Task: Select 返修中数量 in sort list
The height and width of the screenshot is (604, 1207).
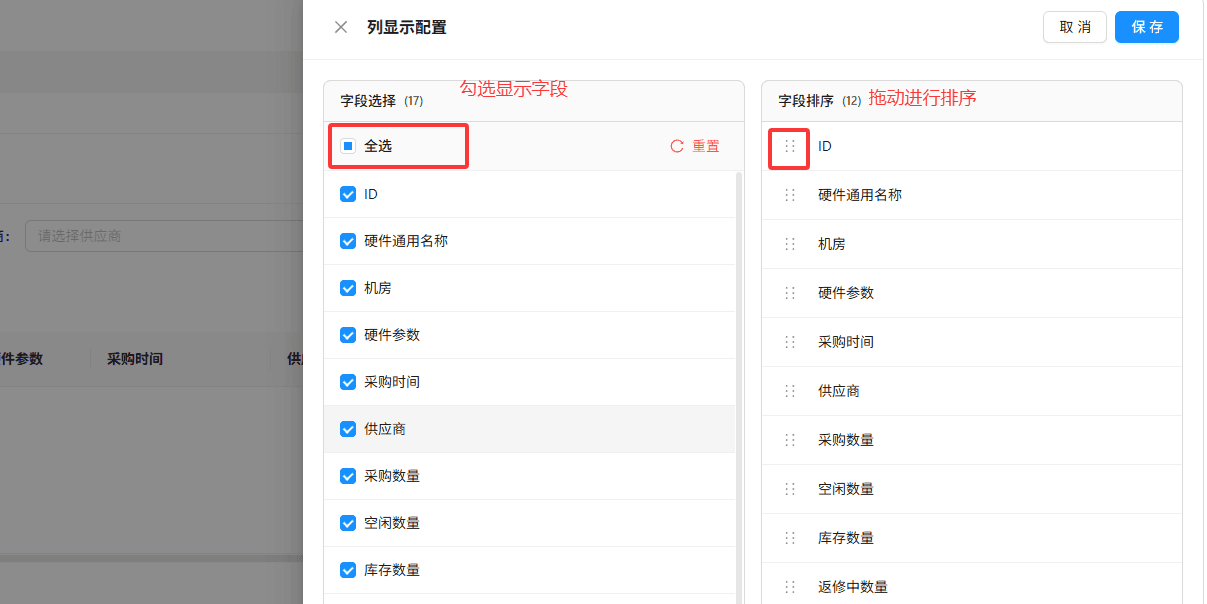Action: click(x=853, y=587)
